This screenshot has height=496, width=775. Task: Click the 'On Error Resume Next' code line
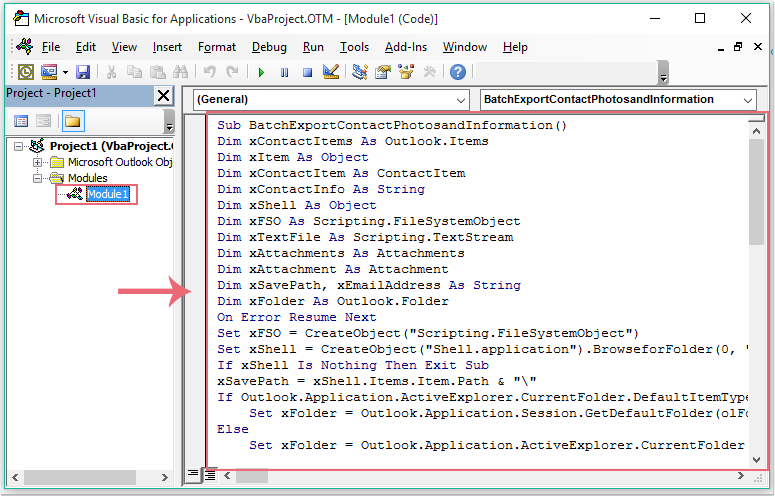point(297,317)
